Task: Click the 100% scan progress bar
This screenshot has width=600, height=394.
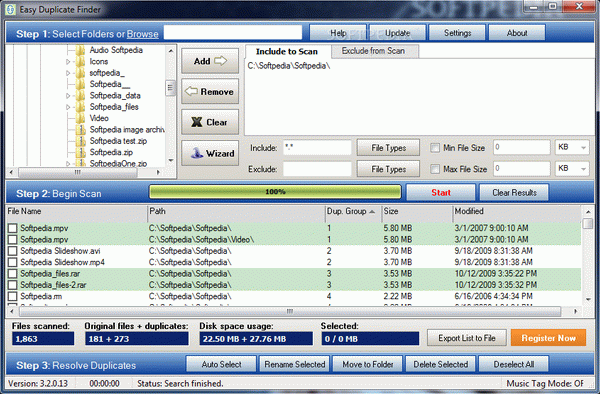Action: (x=275, y=192)
